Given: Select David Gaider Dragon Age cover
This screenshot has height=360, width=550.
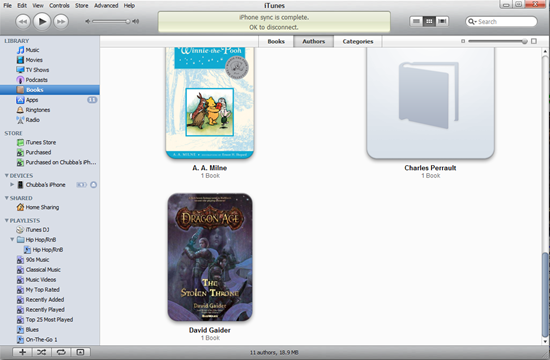Looking at the screenshot, I should pyautogui.click(x=210, y=257).
